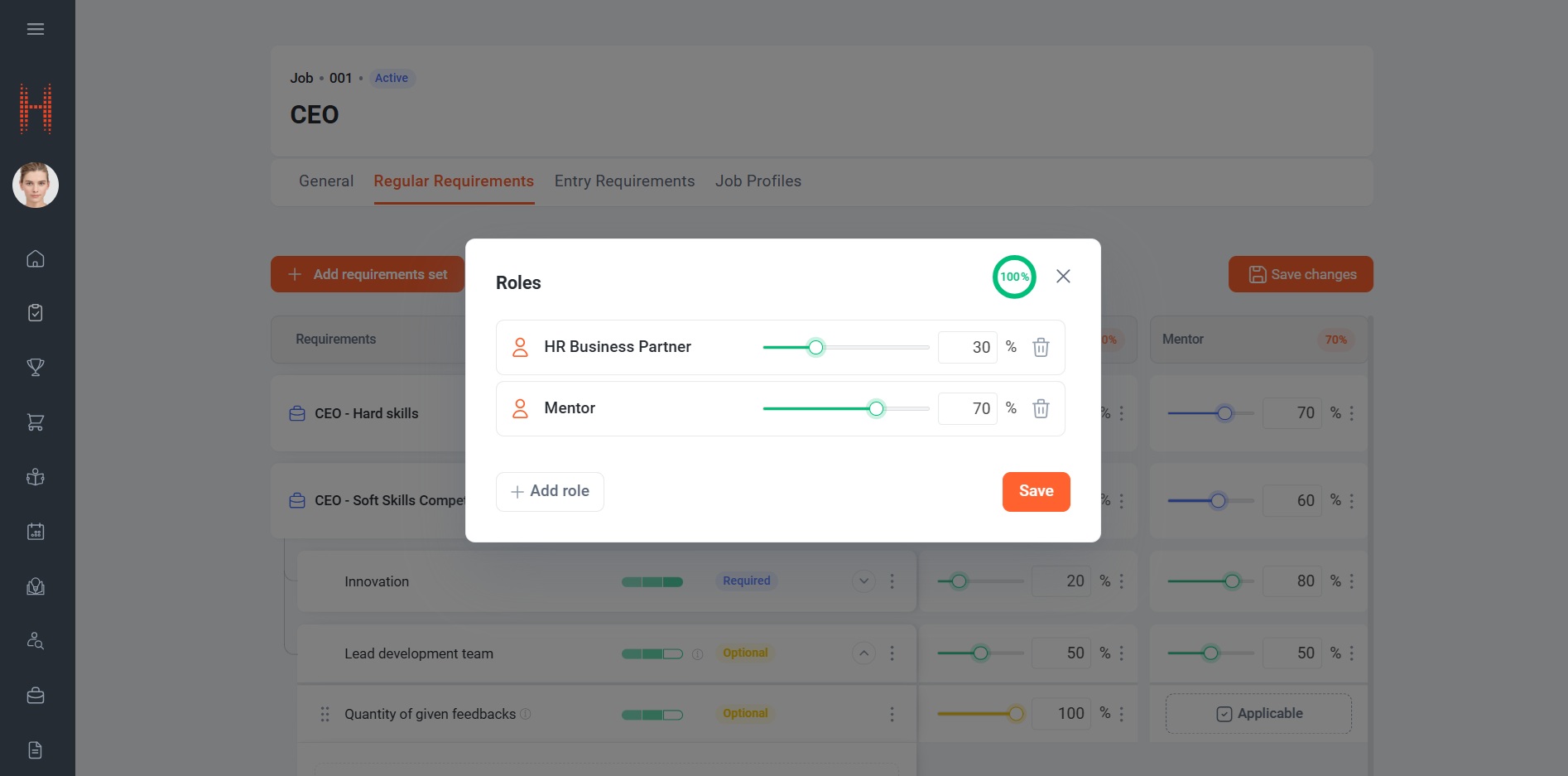1568x776 pixels.
Task: Click the Mentor 70% column header
Action: [1258, 340]
